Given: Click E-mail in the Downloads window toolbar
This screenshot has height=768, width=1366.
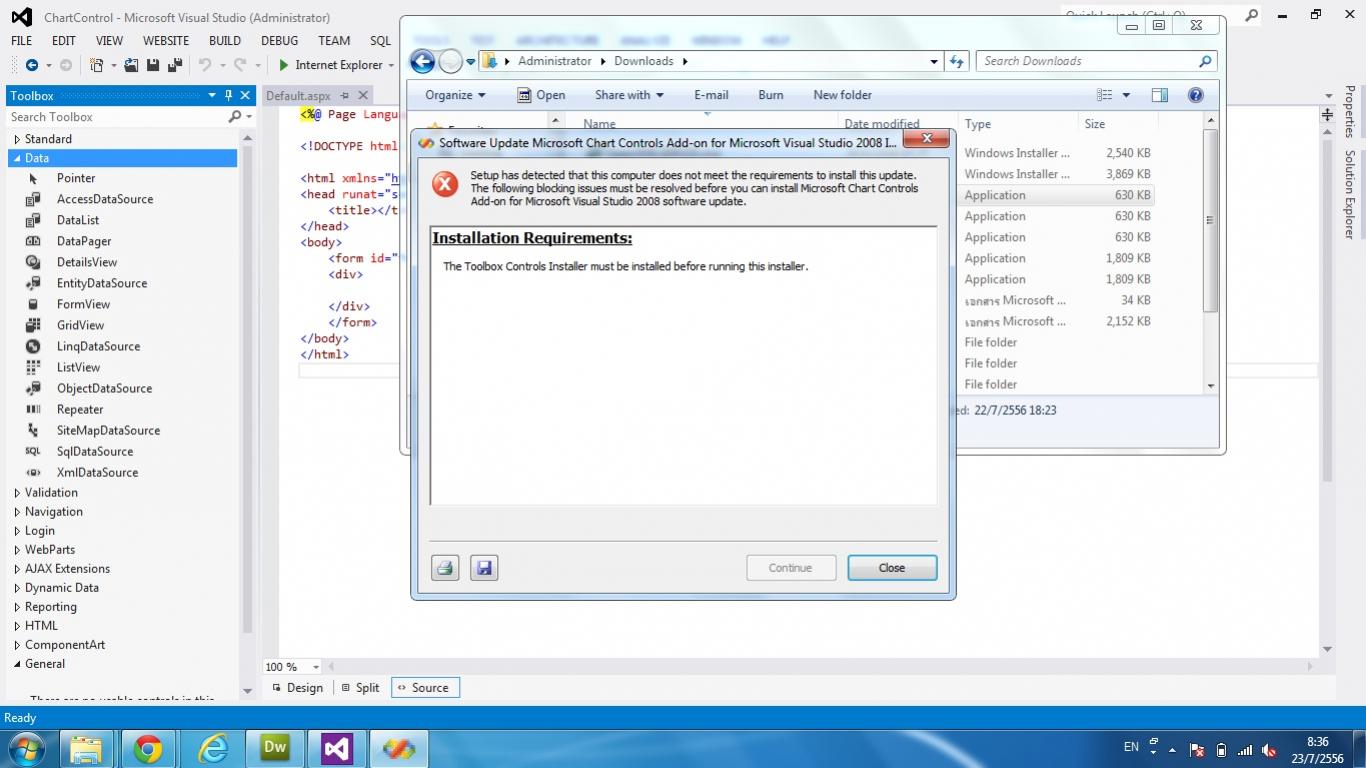Looking at the screenshot, I should click(x=711, y=95).
